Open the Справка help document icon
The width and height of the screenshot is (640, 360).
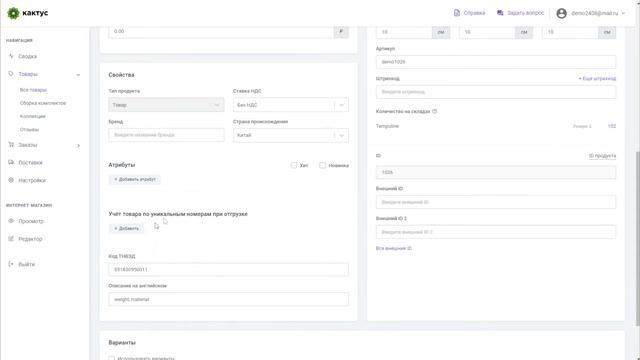tap(457, 13)
